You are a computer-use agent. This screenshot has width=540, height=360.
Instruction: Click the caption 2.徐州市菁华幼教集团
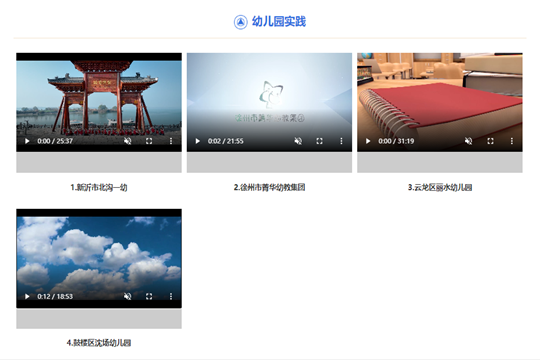[269, 187]
